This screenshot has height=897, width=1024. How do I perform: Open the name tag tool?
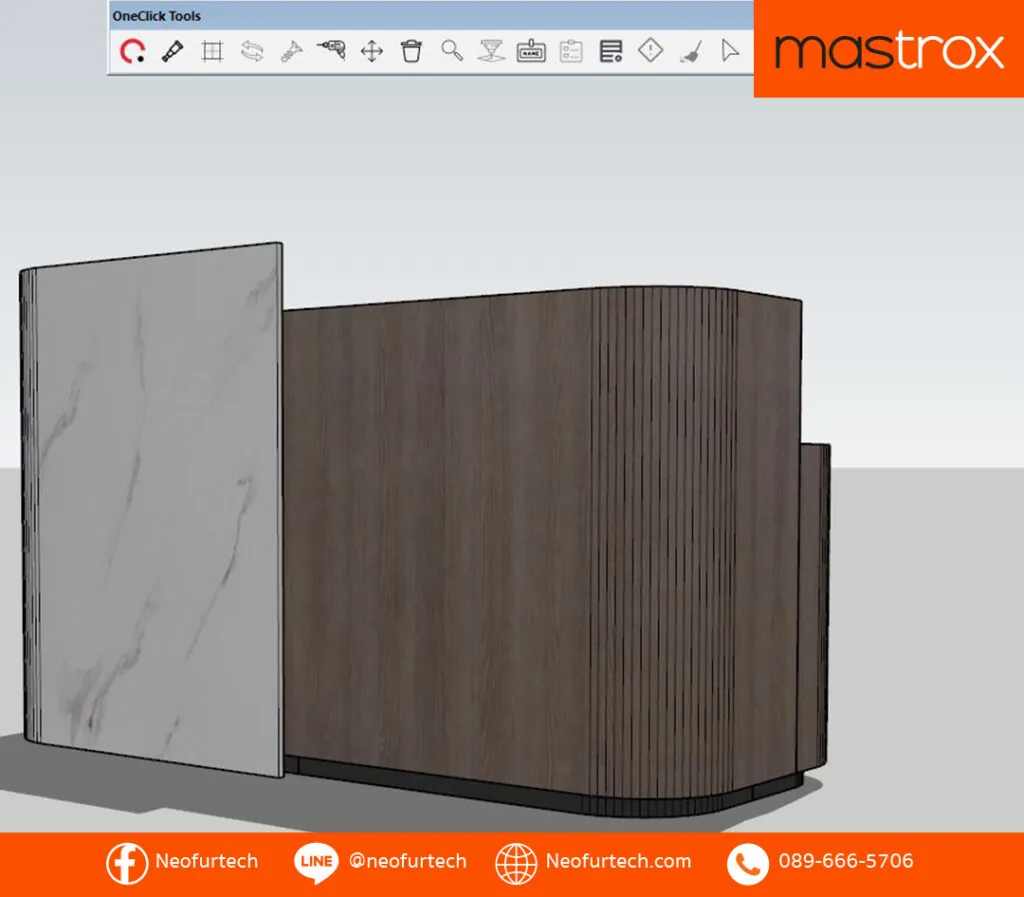tap(531, 51)
